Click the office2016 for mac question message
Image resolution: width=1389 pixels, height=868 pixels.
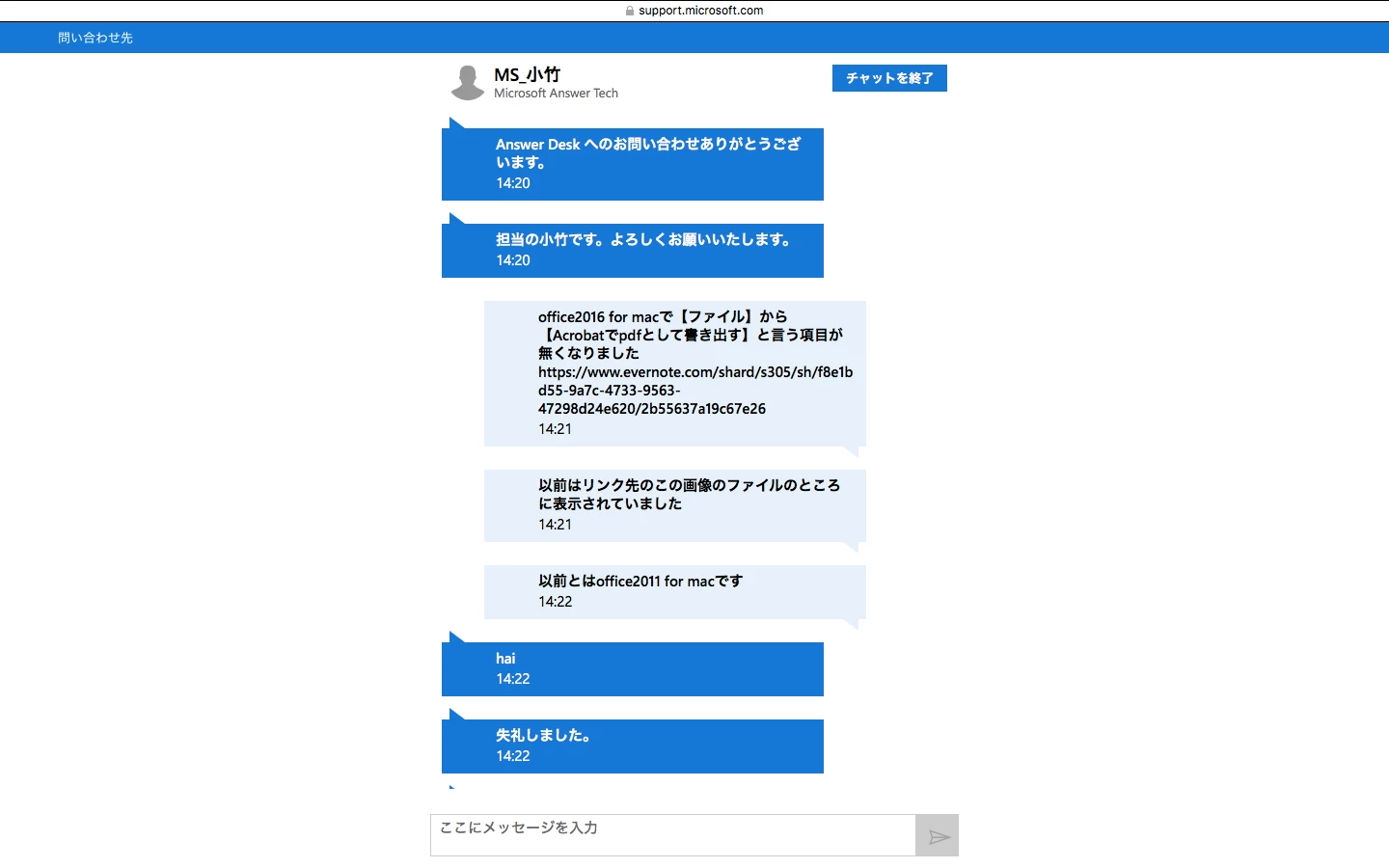coord(675,373)
